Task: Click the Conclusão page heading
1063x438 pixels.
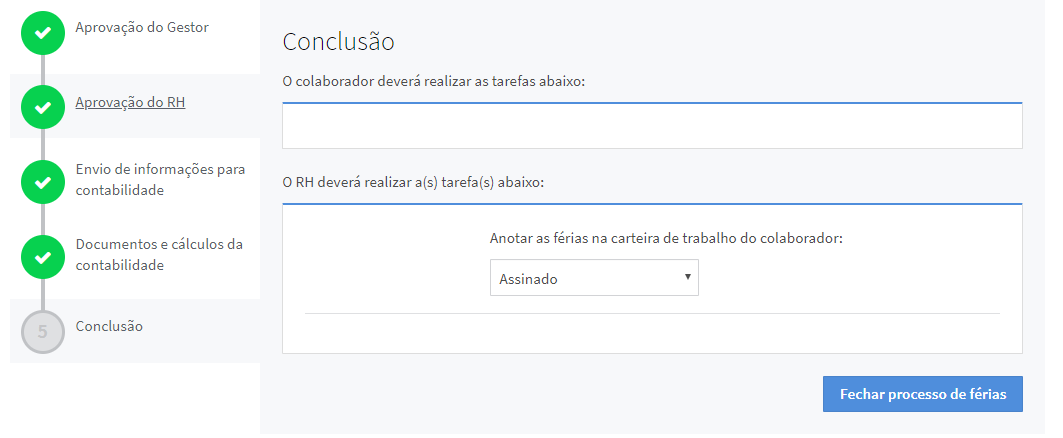Action: (338, 41)
